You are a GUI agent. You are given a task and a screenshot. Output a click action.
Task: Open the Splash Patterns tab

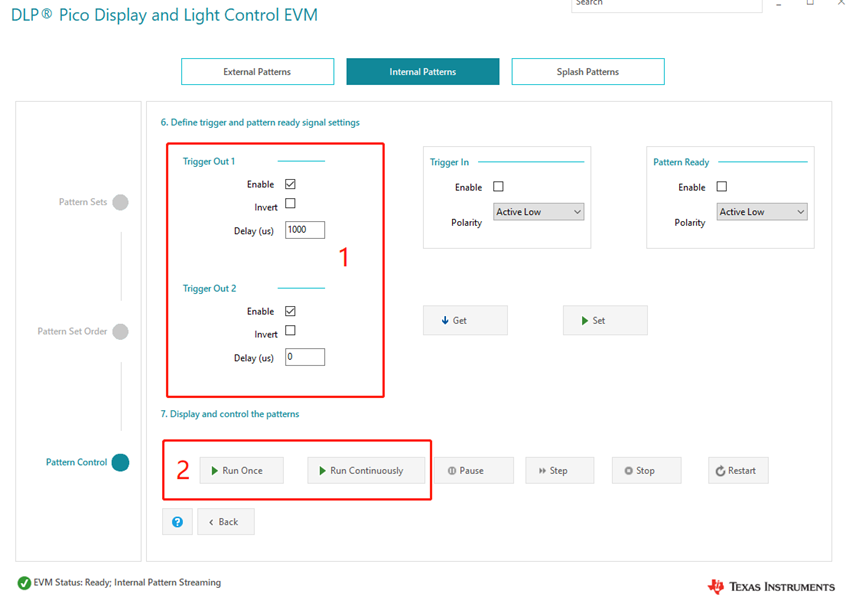pyautogui.click(x=588, y=72)
